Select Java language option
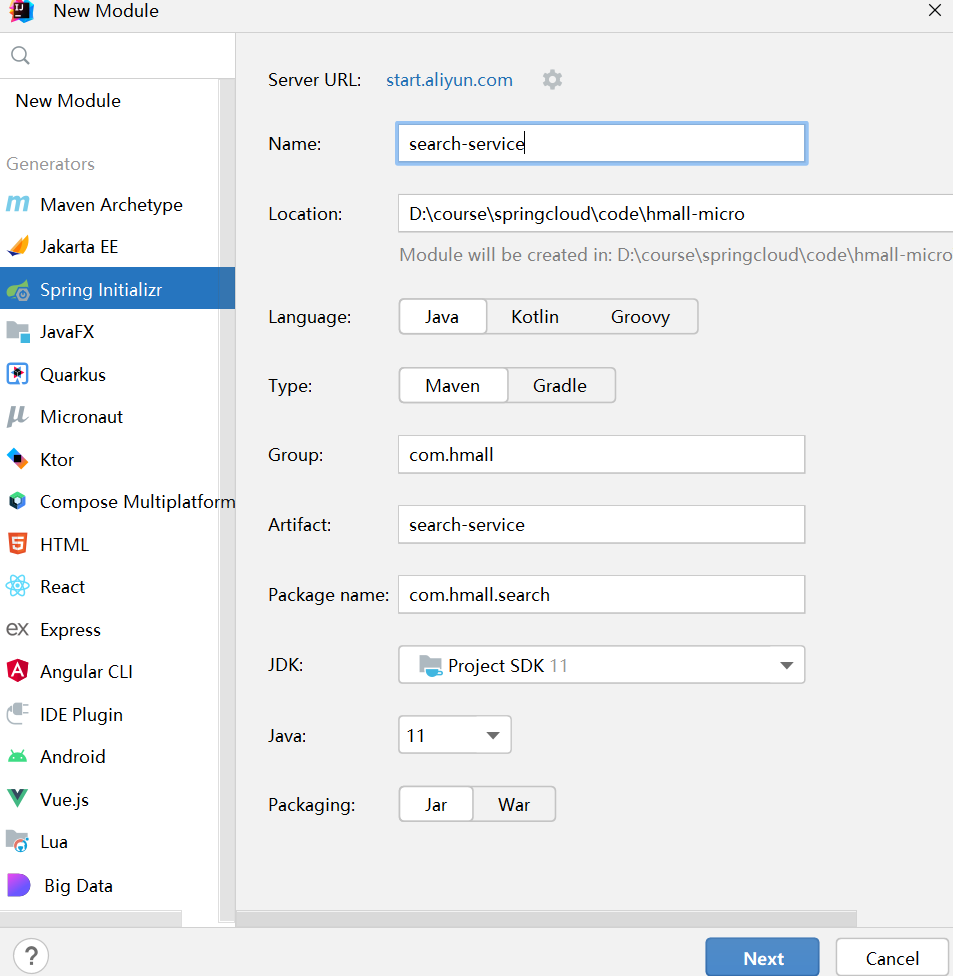Viewport: 953px width, 976px height. (x=442, y=317)
